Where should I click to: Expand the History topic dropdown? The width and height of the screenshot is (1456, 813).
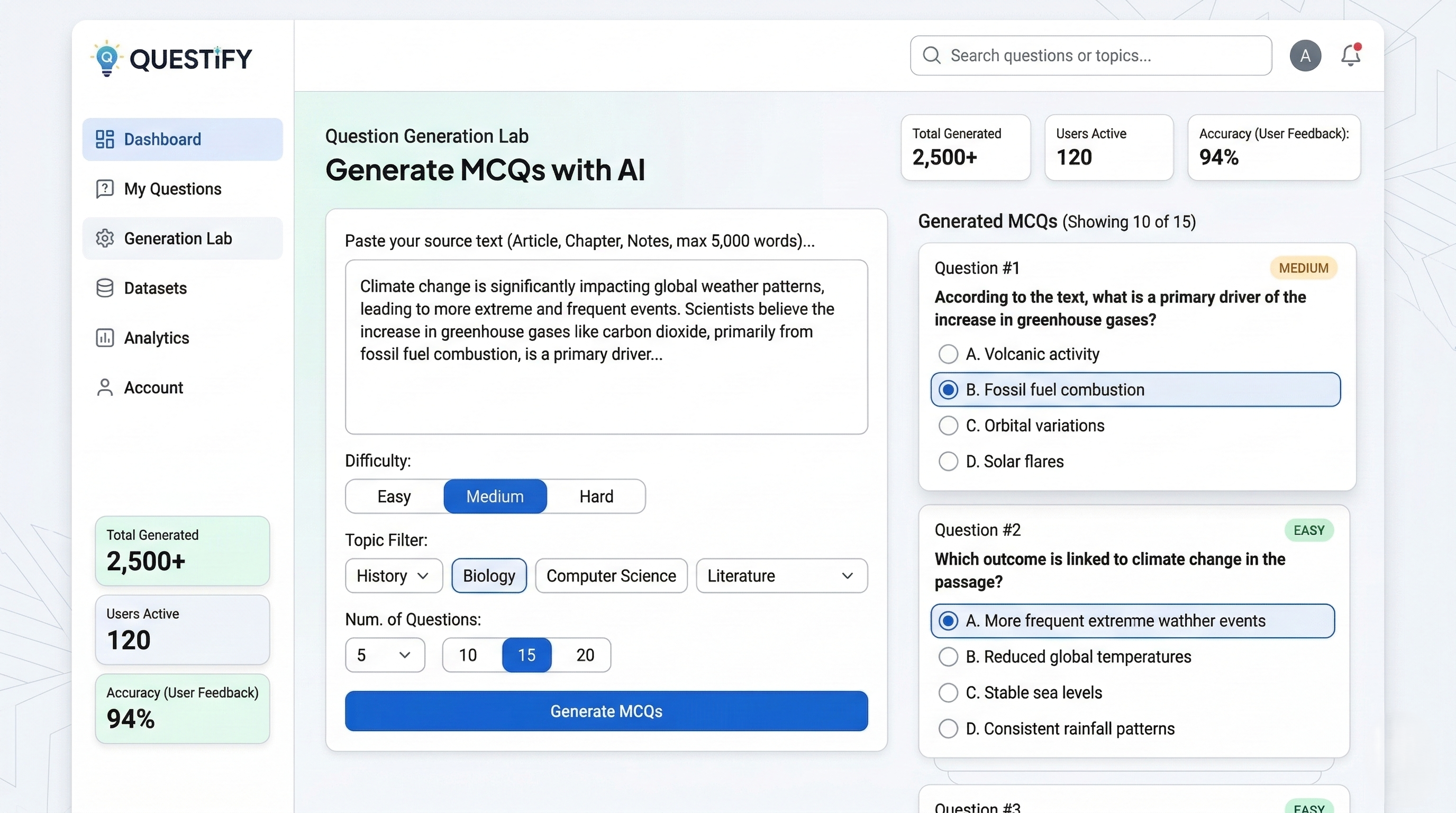[394, 575]
